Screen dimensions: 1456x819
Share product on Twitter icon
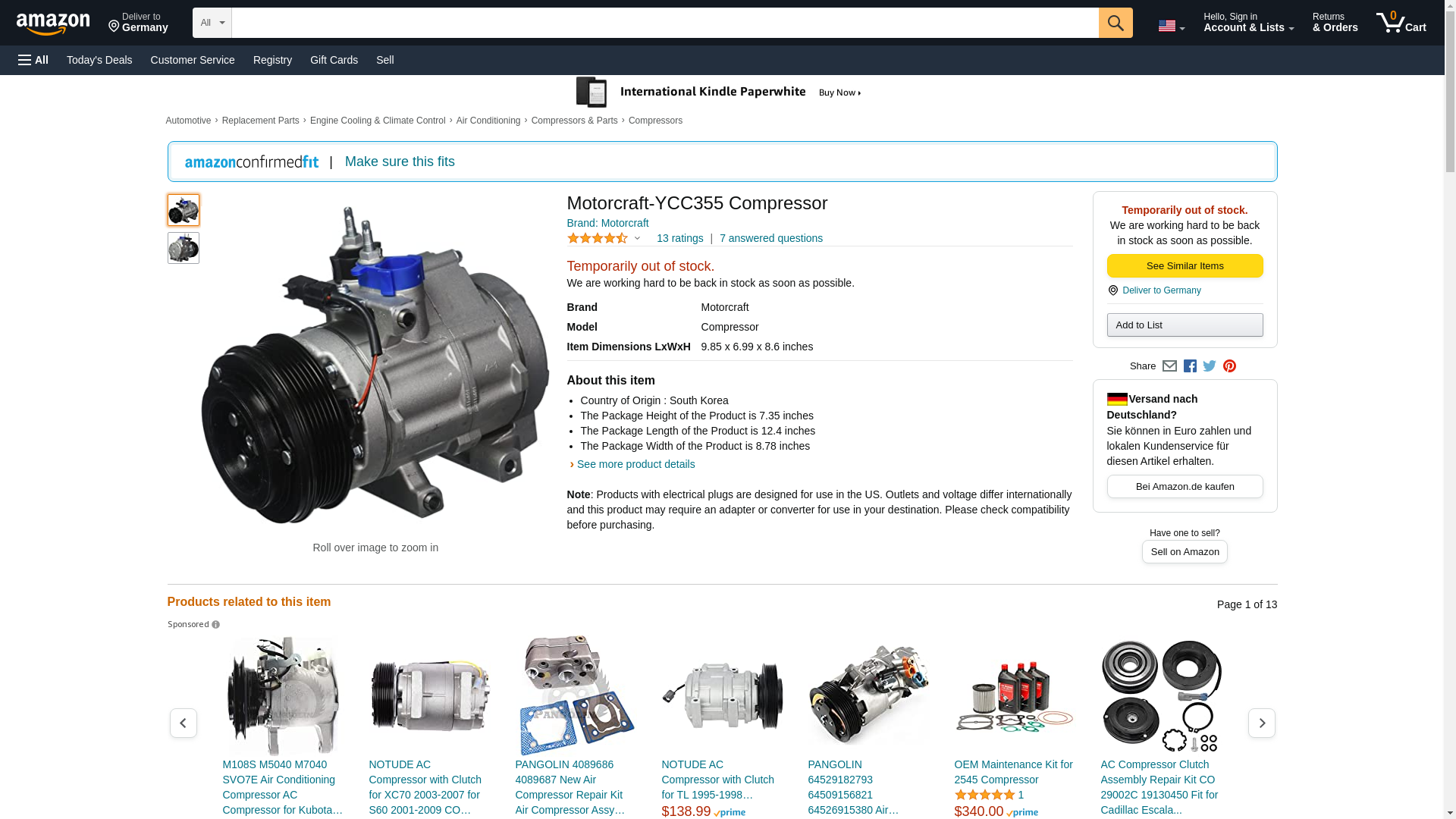pyautogui.click(x=1210, y=366)
